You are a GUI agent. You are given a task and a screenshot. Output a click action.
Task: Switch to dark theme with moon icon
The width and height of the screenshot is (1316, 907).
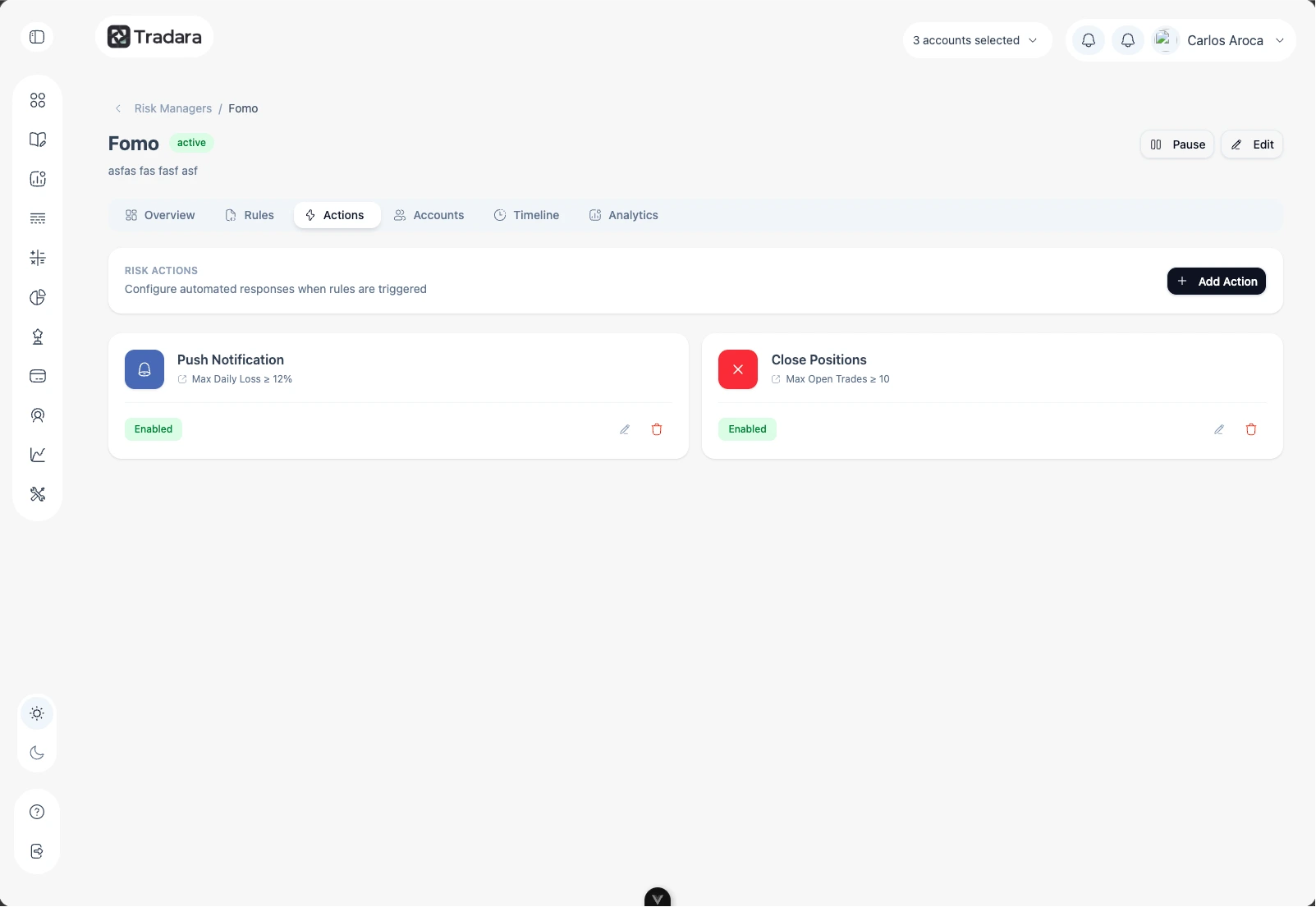(x=37, y=753)
